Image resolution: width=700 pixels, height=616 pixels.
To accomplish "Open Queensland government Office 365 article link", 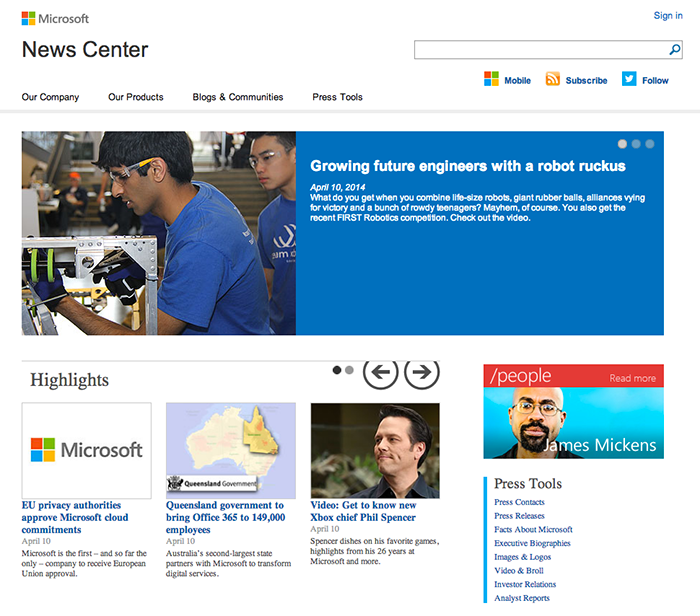I will click(x=225, y=517).
